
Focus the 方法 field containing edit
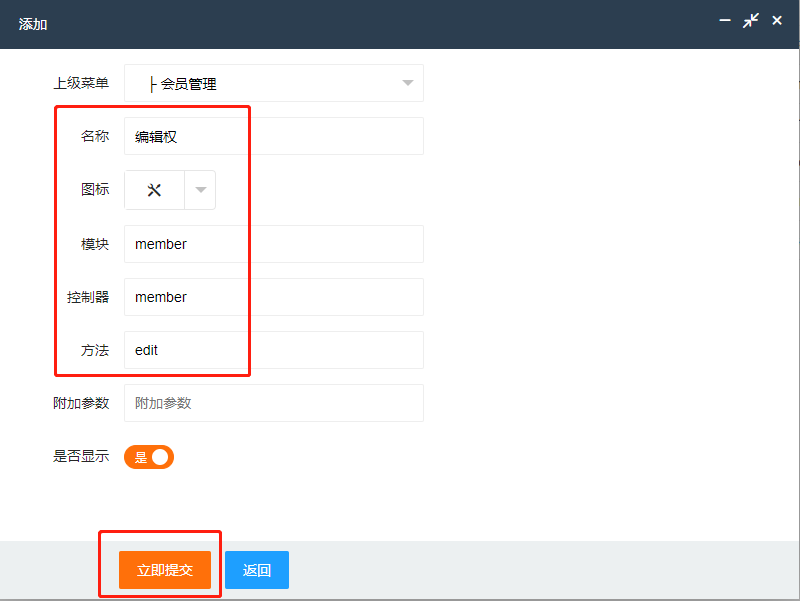(x=273, y=350)
